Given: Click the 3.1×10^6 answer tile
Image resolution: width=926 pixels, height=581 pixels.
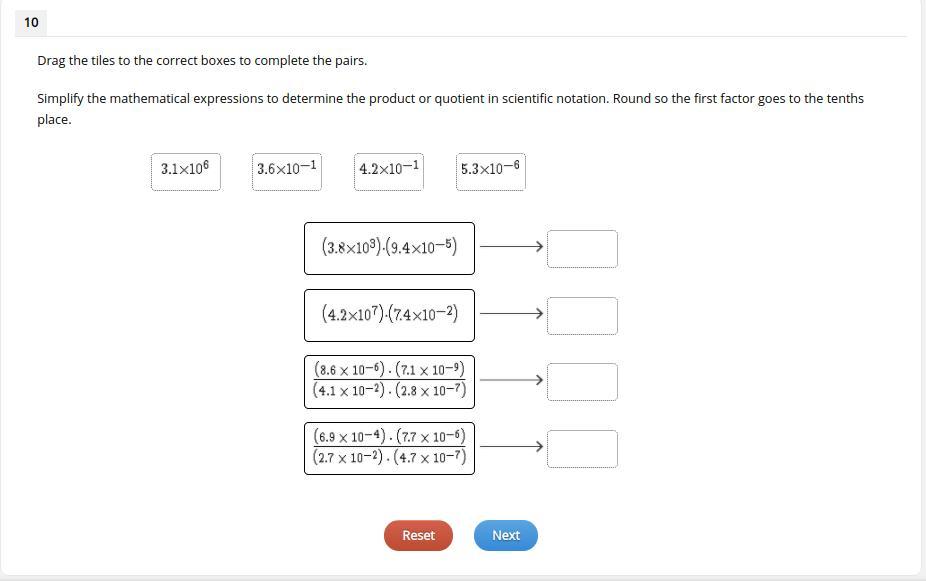Looking at the screenshot, I should [x=185, y=171].
